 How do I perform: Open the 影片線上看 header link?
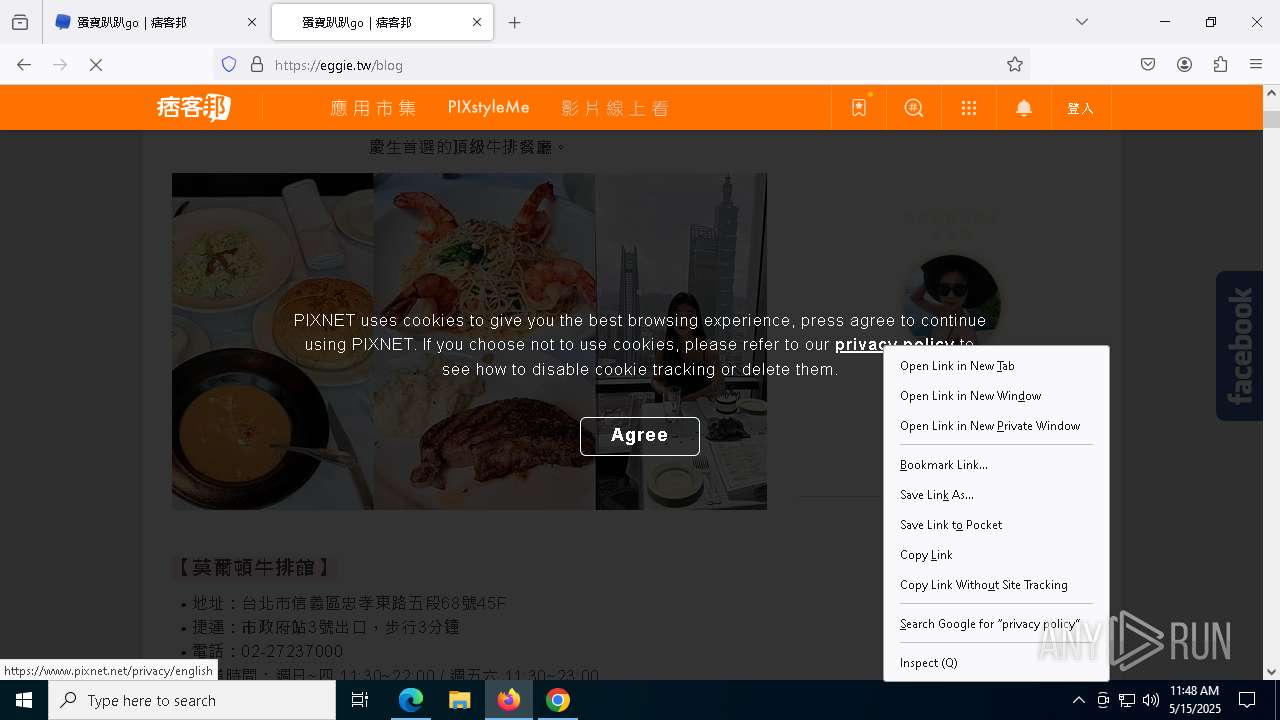coord(615,108)
